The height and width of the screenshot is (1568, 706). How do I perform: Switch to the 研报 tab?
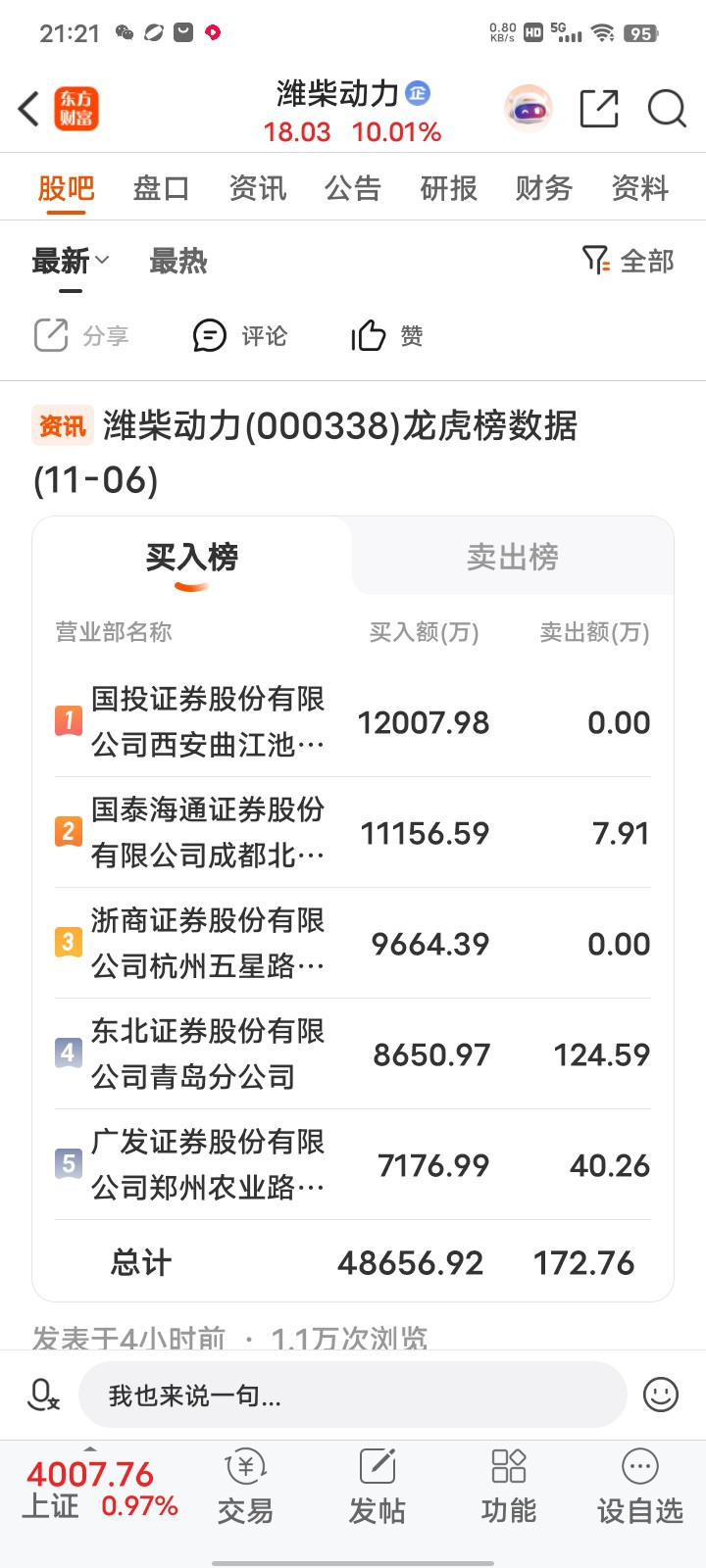click(x=448, y=187)
